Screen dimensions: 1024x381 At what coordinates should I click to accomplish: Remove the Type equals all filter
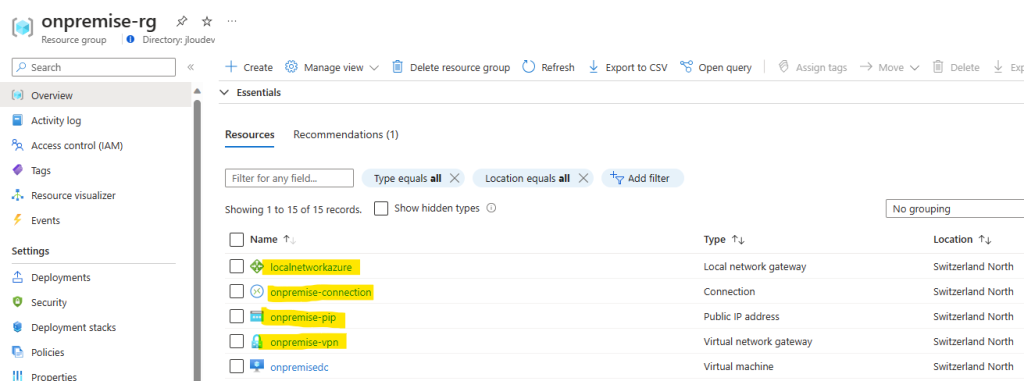point(455,178)
